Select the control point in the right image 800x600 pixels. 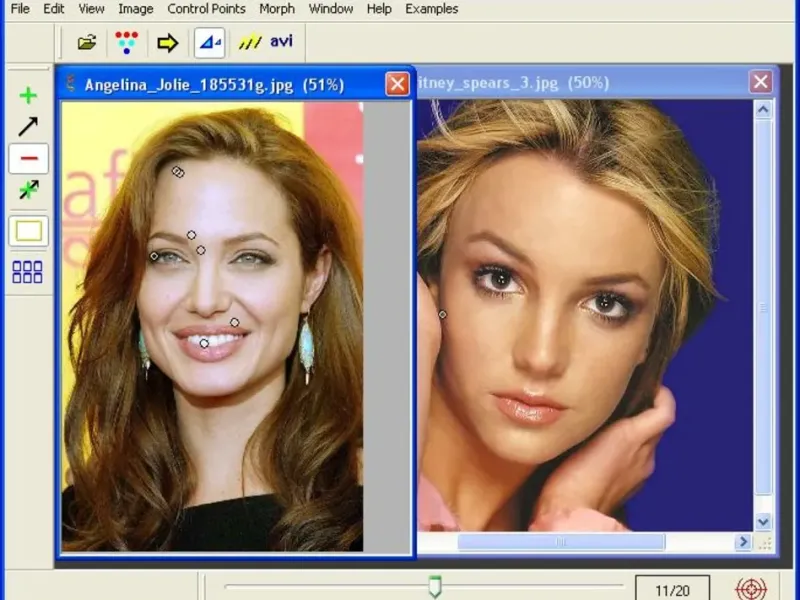pyautogui.click(x=442, y=315)
